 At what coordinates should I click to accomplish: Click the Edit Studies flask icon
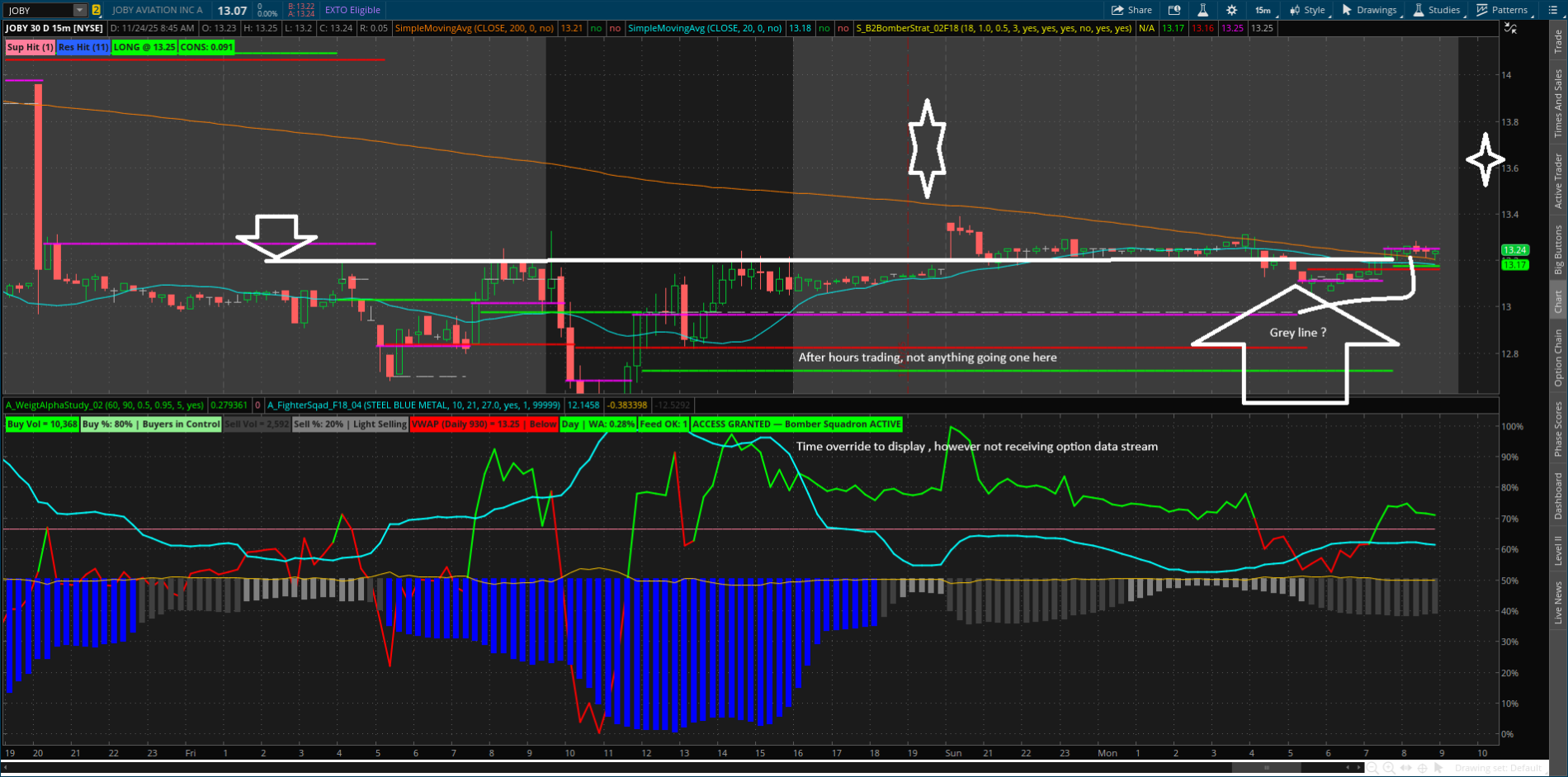click(1202, 10)
